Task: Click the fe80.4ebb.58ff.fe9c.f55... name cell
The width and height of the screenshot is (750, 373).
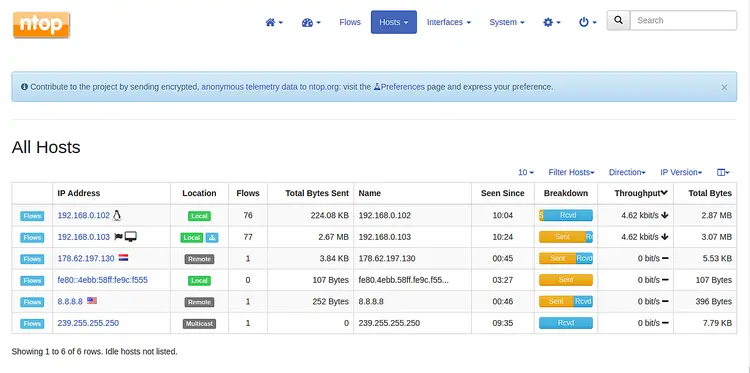Action: pos(404,280)
